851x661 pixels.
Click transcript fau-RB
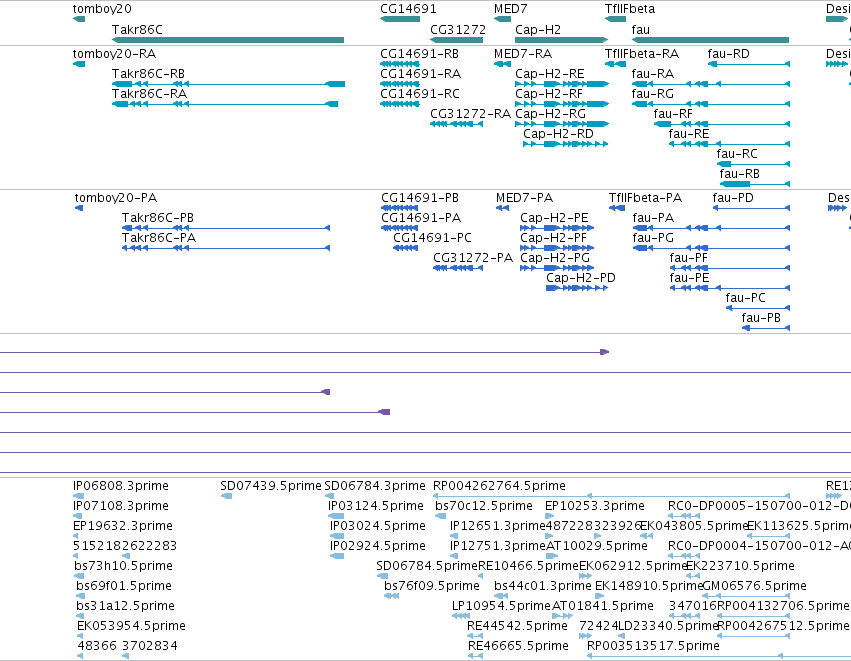pyautogui.click(x=755, y=184)
